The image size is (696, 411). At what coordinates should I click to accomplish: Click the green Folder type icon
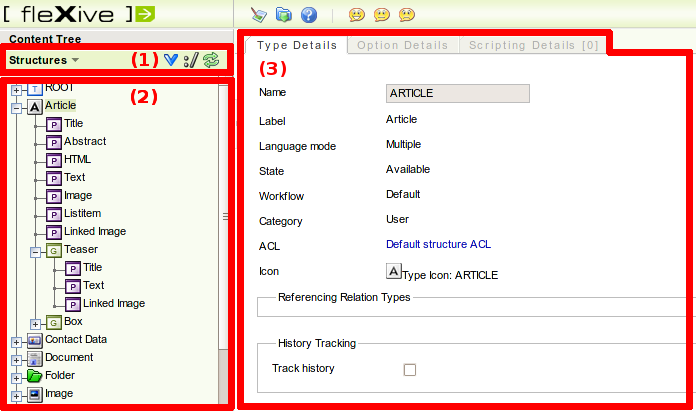coord(35,376)
